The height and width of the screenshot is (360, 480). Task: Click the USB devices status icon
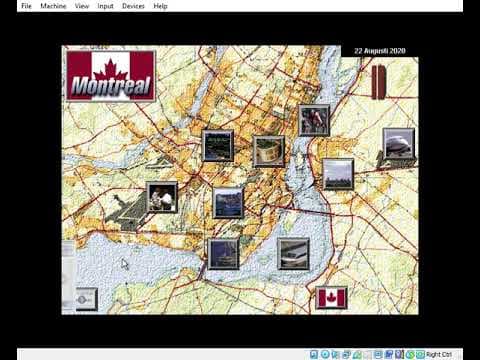coord(357,354)
